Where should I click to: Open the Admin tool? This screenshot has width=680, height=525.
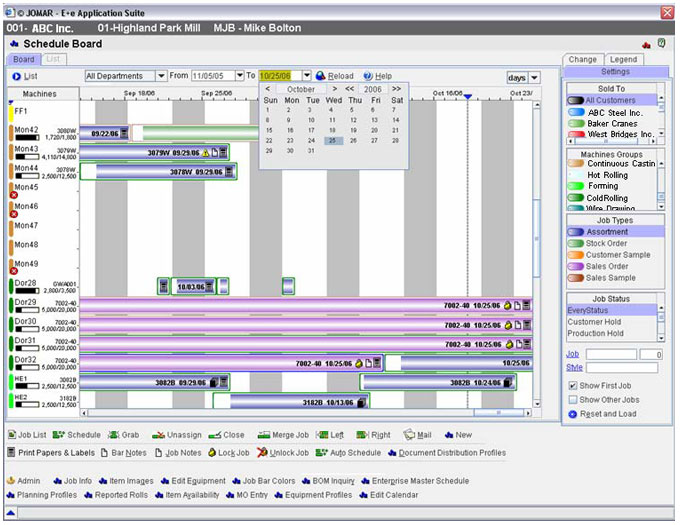coord(24,481)
